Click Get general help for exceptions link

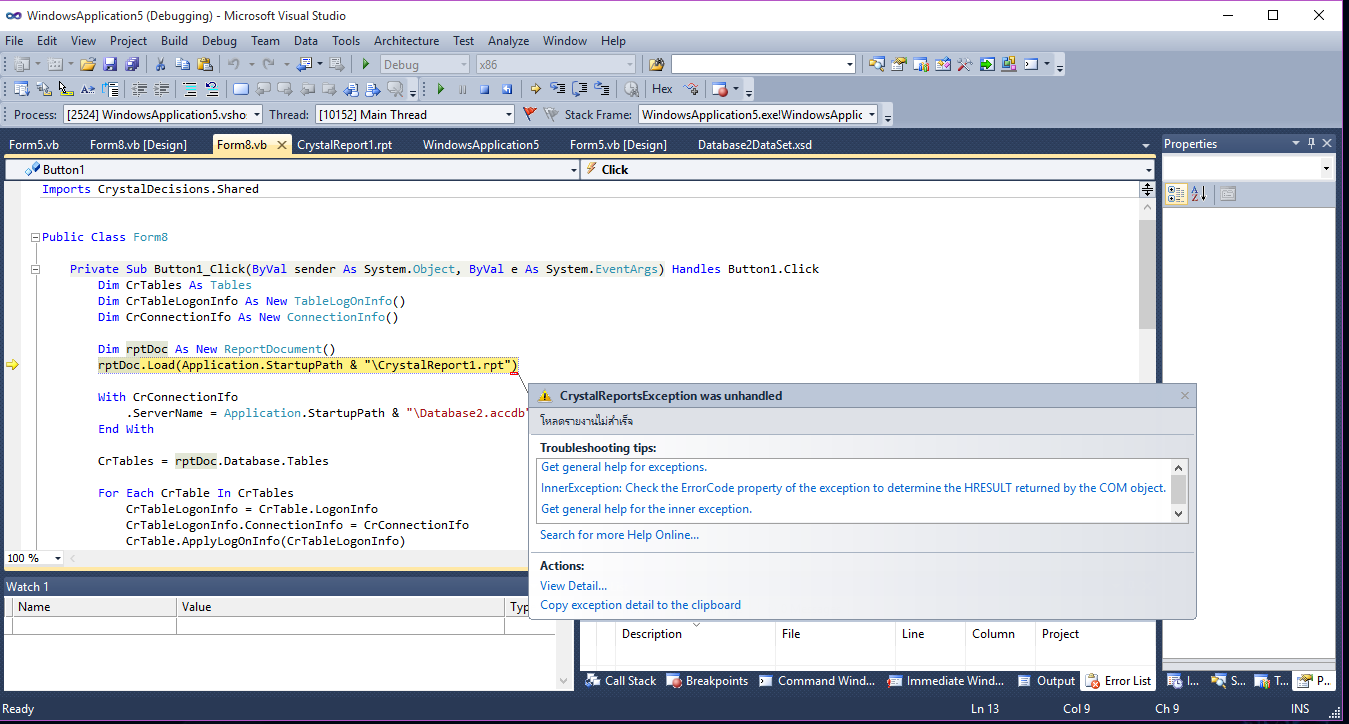point(624,467)
